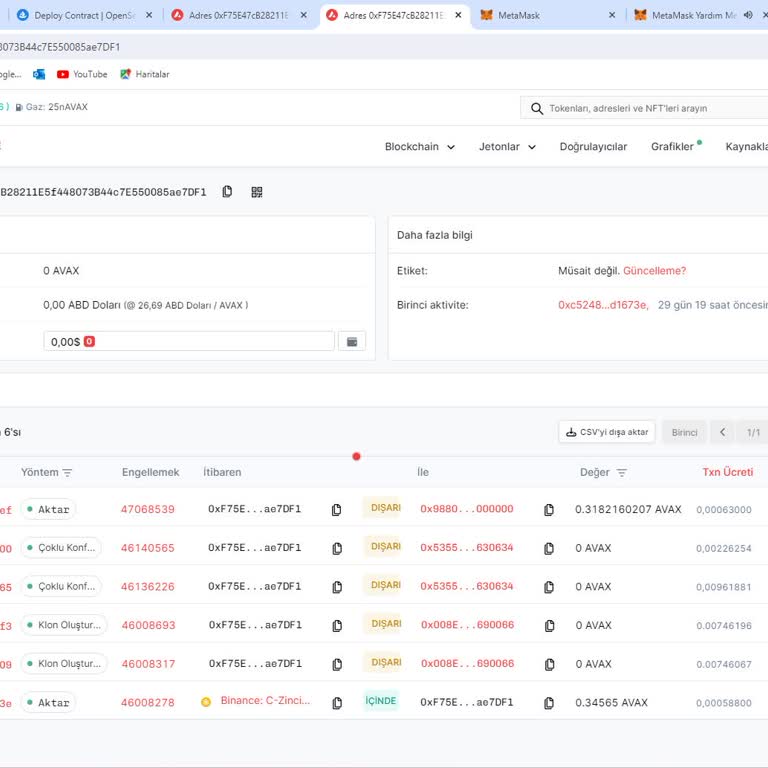Open the wallet icon beside token holdings

click(352, 341)
